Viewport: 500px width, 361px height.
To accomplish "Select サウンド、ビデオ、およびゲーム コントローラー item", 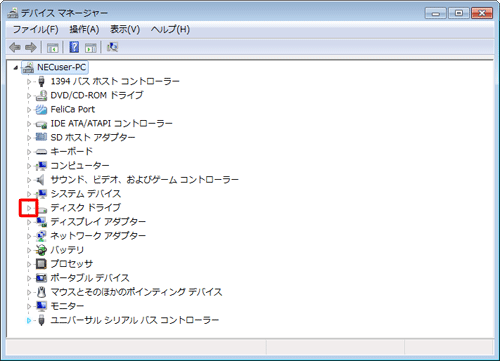I will click(145, 180).
